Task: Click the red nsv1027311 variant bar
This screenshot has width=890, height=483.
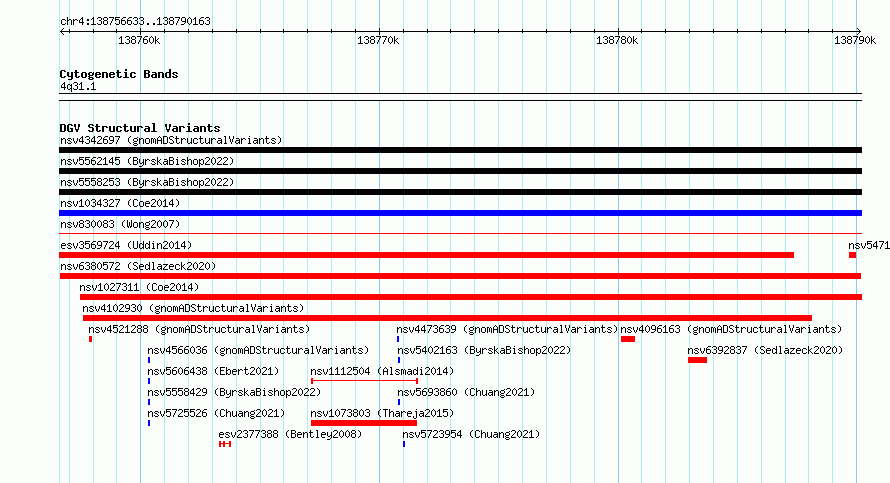Action: click(x=471, y=297)
